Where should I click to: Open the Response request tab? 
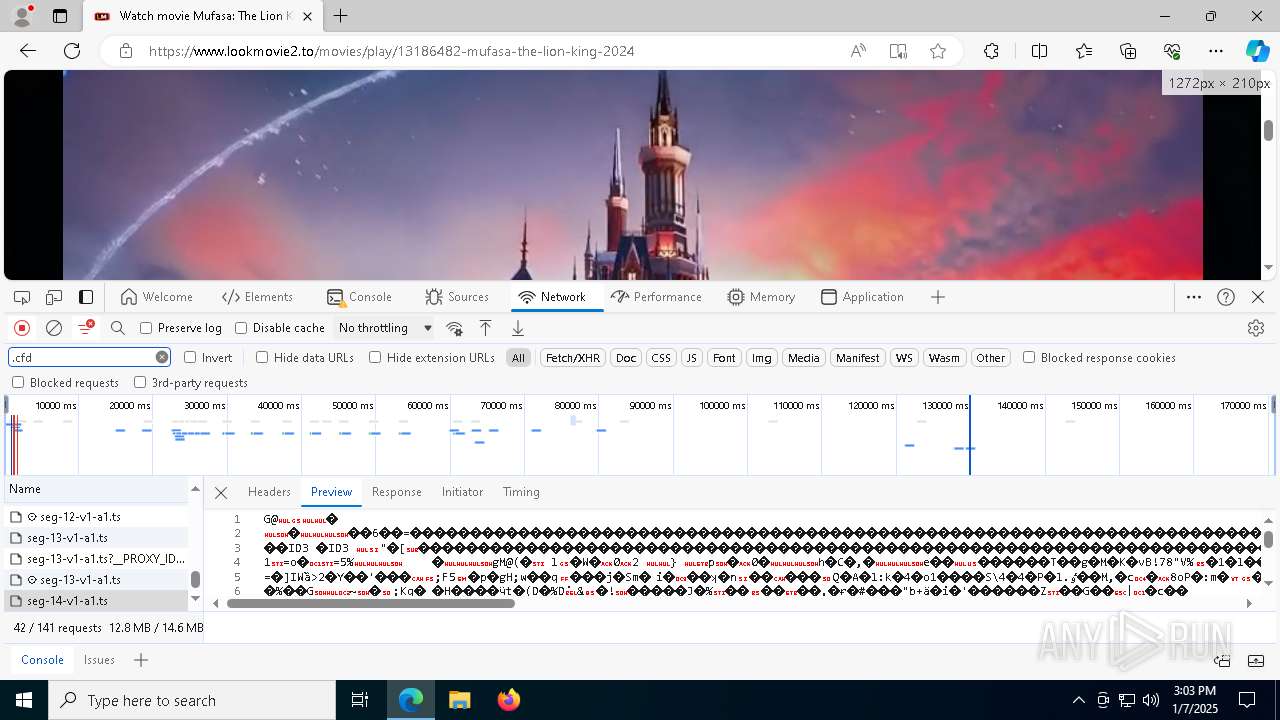pos(396,492)
